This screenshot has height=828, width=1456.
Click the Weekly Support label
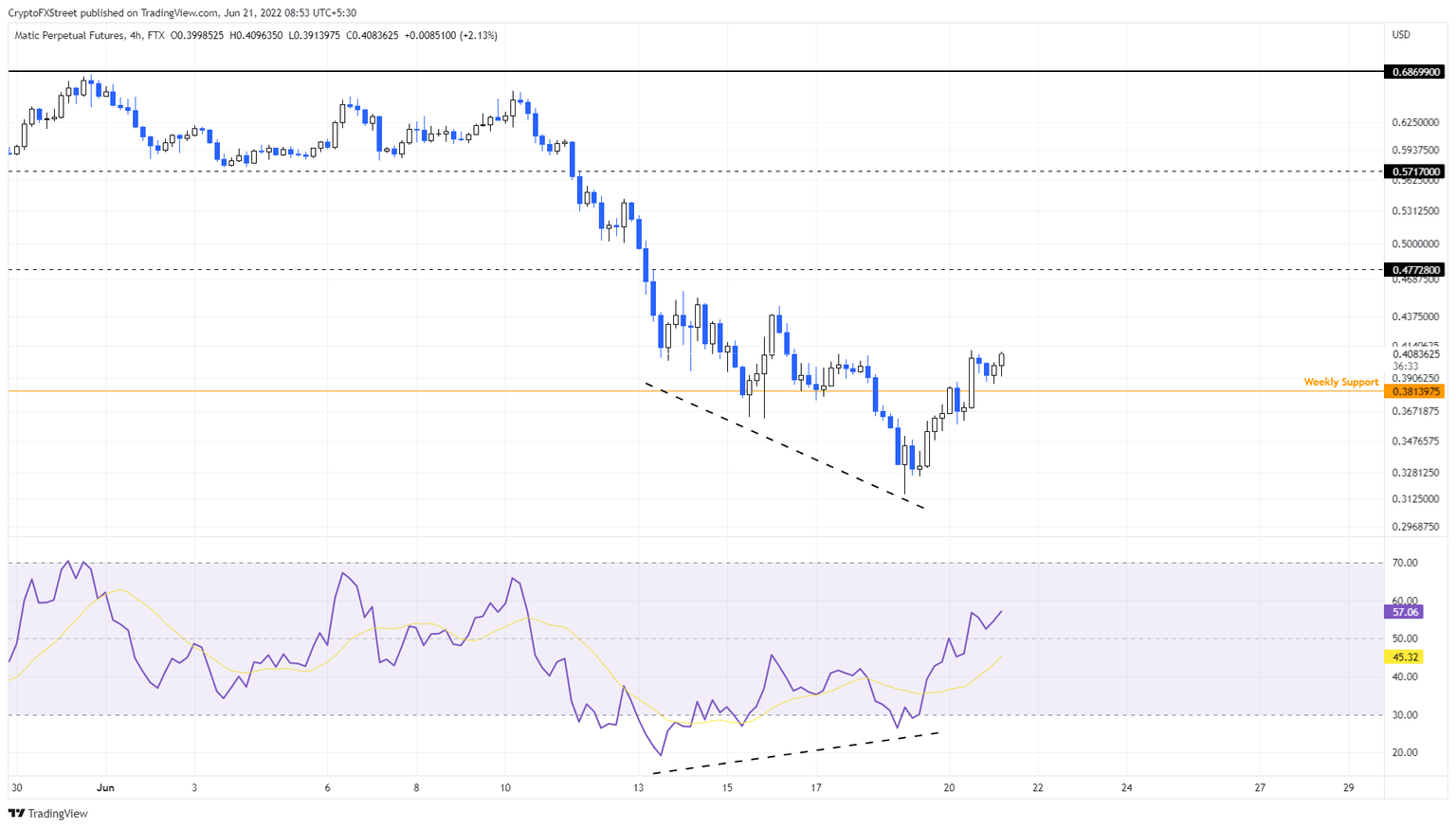(1341, 381)
